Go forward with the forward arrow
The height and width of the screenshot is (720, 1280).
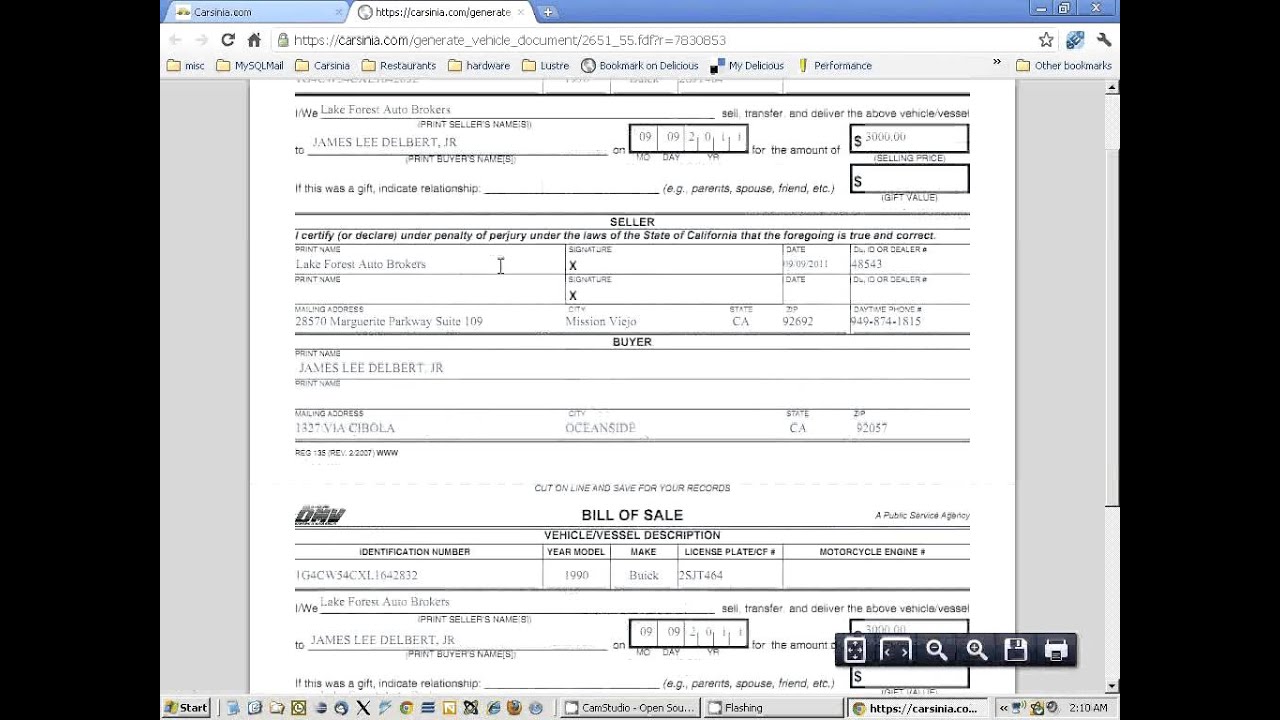coord(202,40)
